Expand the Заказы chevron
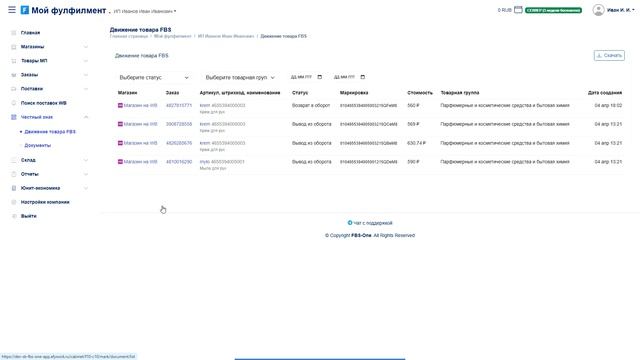This screenshot has height=360, width=640. [86, 75]
